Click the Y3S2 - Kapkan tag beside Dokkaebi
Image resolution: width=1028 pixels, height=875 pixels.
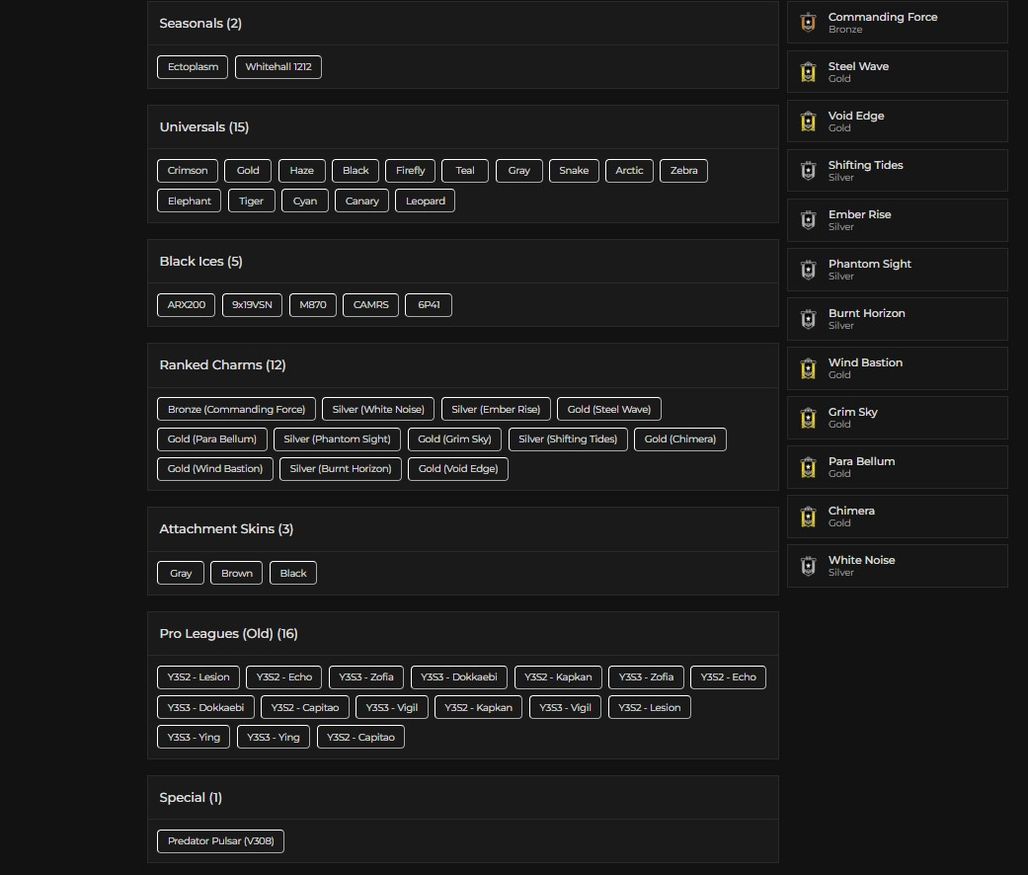click(559, 677)
